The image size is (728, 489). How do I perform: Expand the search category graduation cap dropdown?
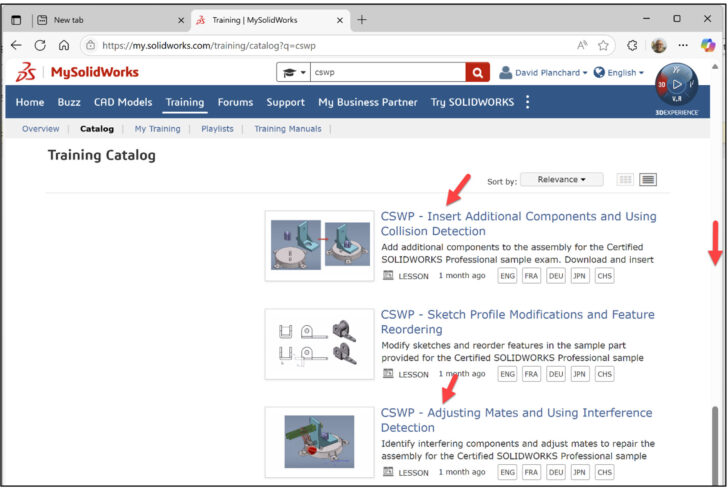coord(293,72)
